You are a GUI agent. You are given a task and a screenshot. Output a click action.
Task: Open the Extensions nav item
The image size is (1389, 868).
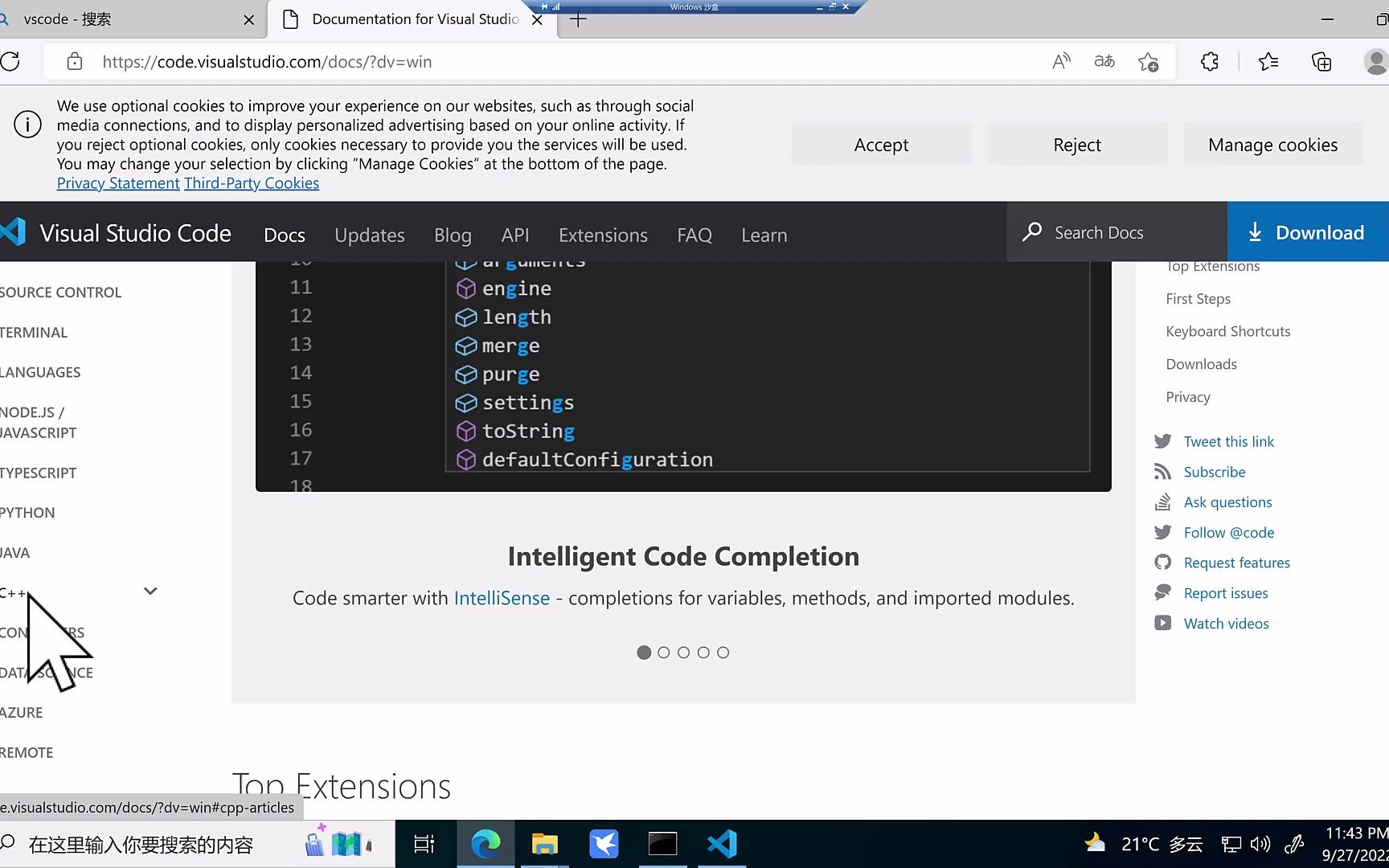603,235
